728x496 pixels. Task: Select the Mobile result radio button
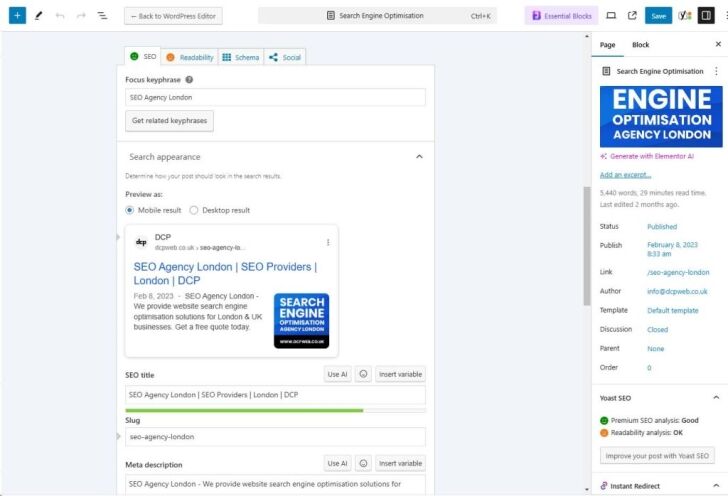coord(130,210)
